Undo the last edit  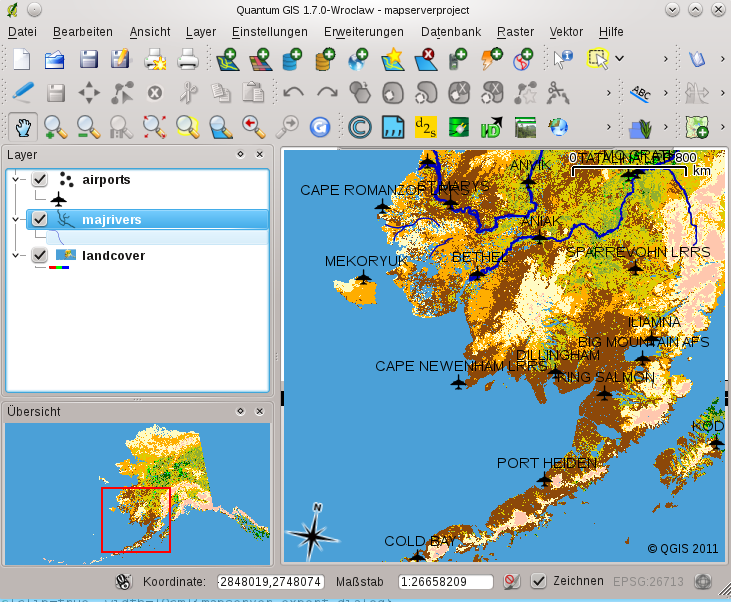click(x=293, y=92)
